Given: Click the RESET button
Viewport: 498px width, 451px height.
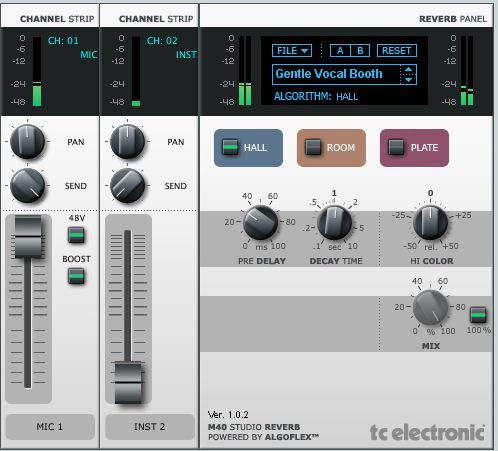Looking at the screenshot, I should pos(397,51).
